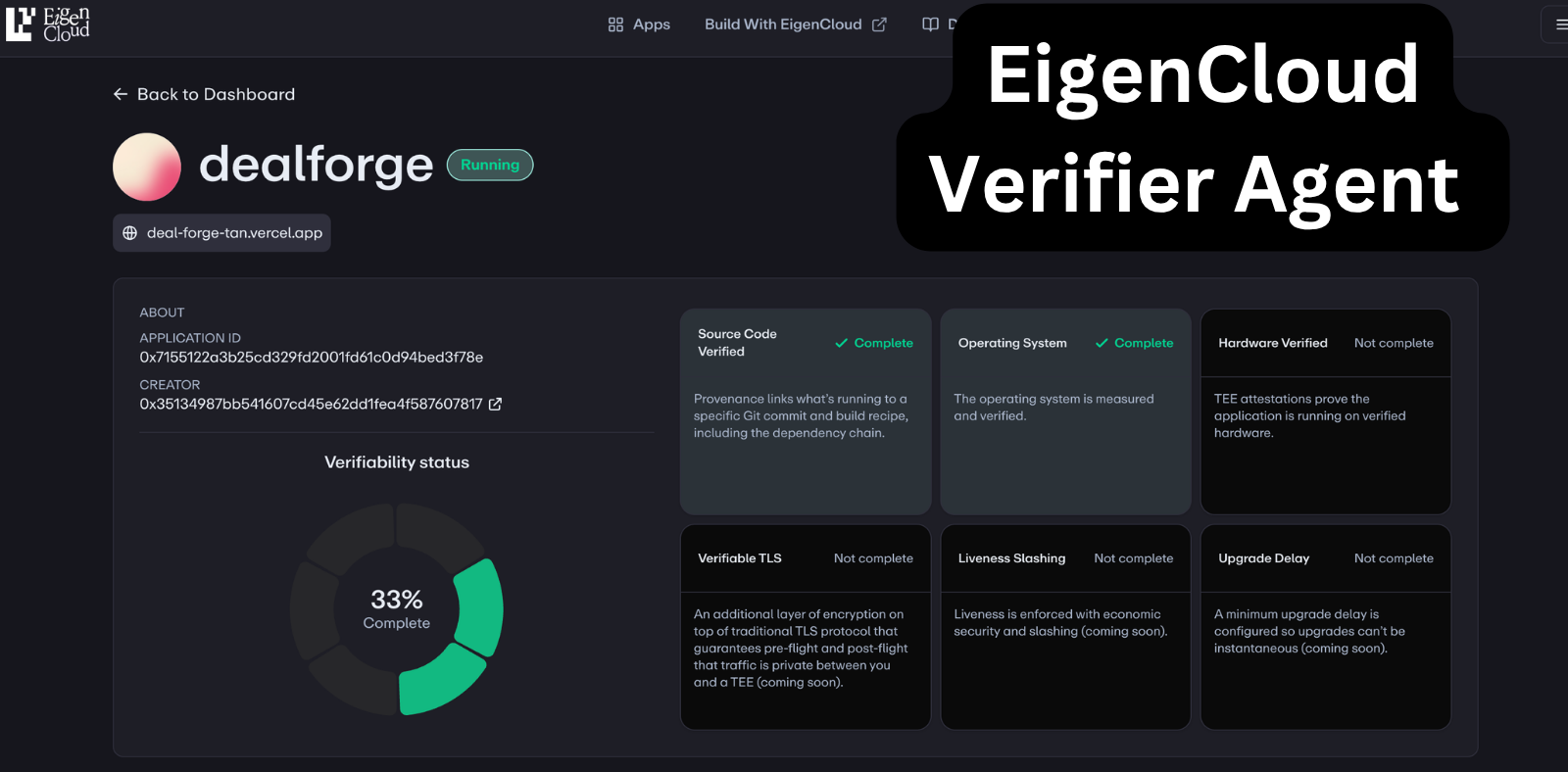This screenshot has height=772, width=1568.
Task: Click the Verifiability status heading
Action: pyautogui.click(x=397, y=462)
